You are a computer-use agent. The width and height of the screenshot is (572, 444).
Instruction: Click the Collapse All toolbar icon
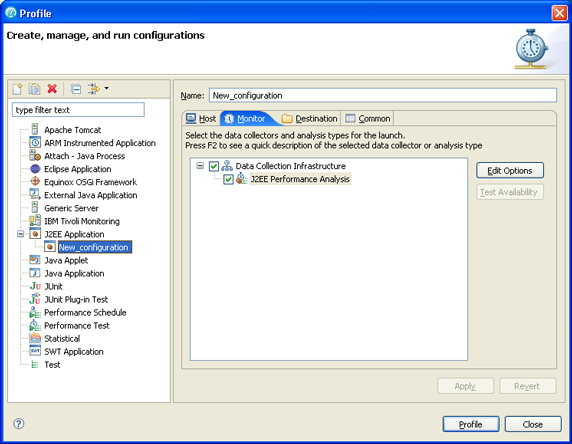tap(76, 89)
